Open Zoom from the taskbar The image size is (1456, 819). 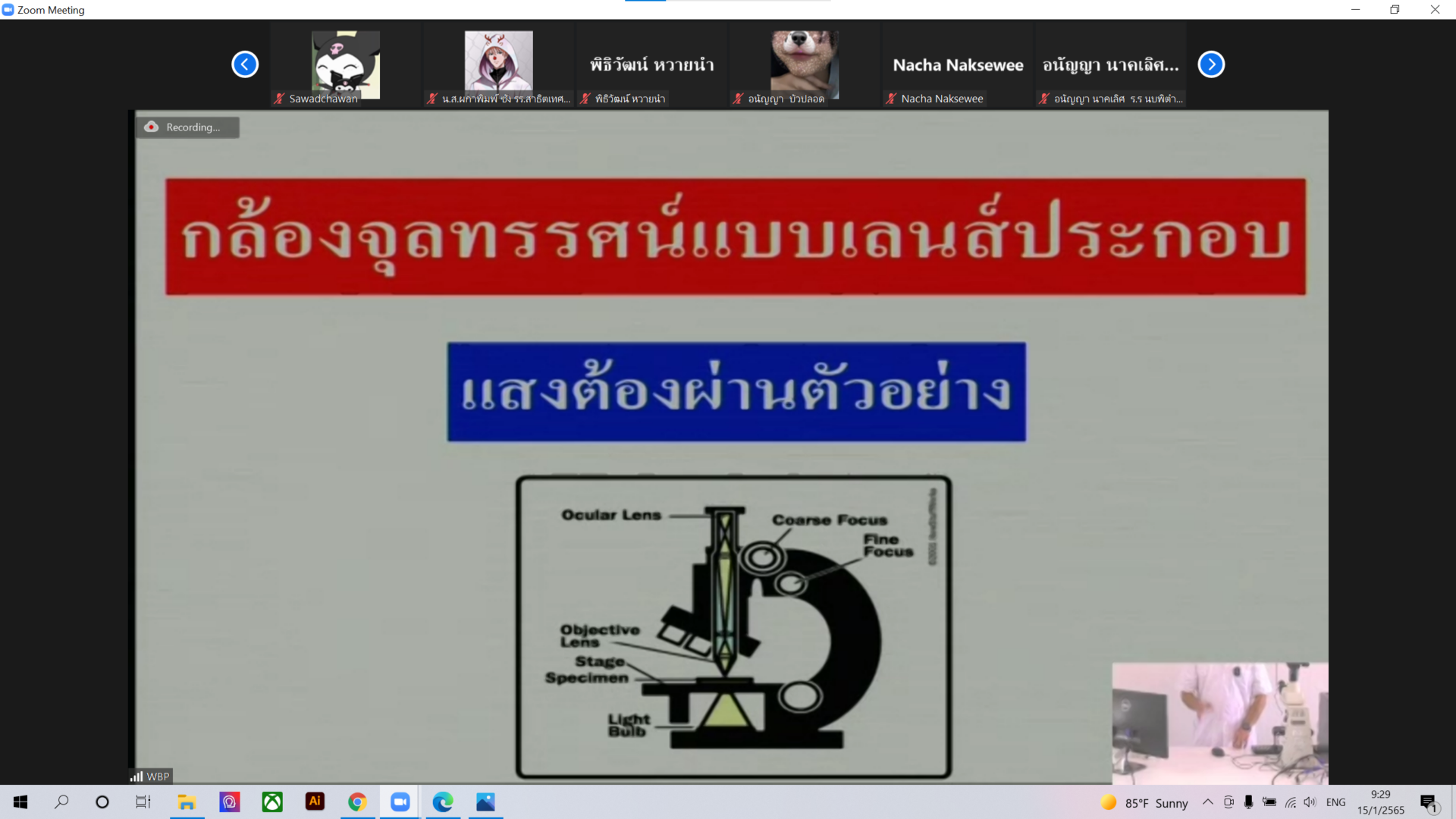click(x=400, y=802)
